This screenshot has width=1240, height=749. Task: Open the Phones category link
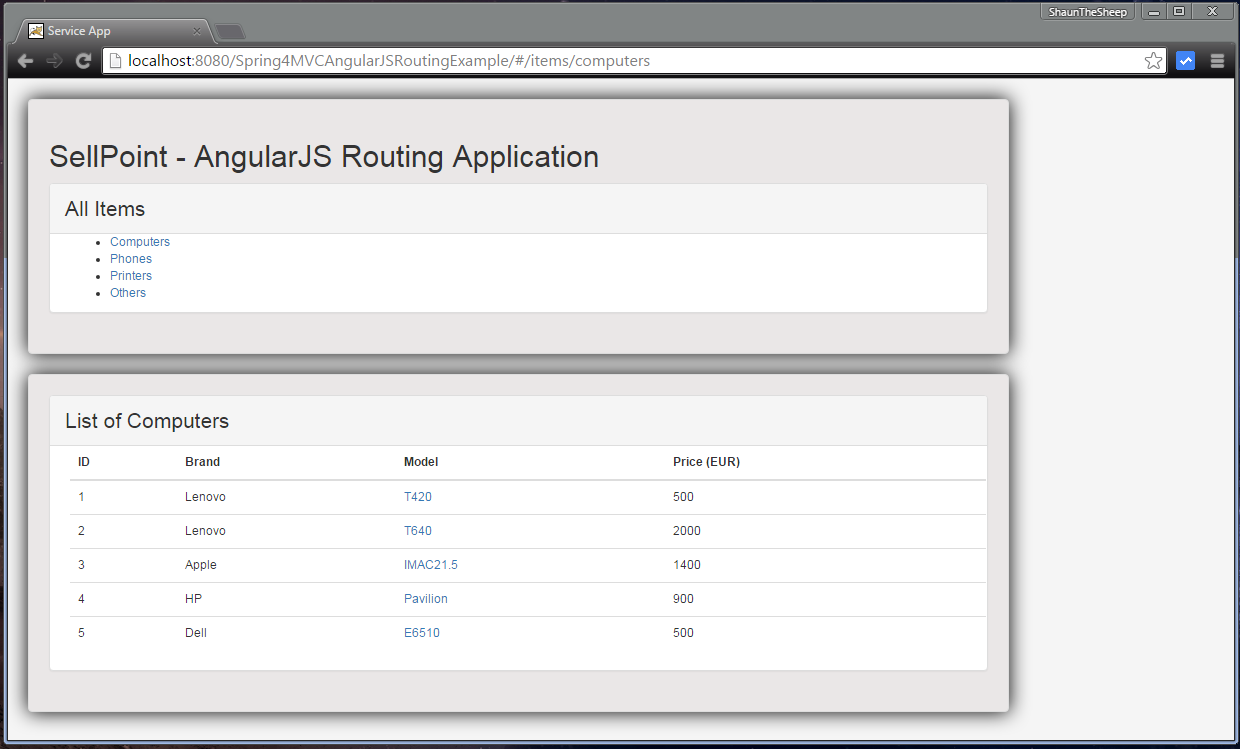pos(131,258)
